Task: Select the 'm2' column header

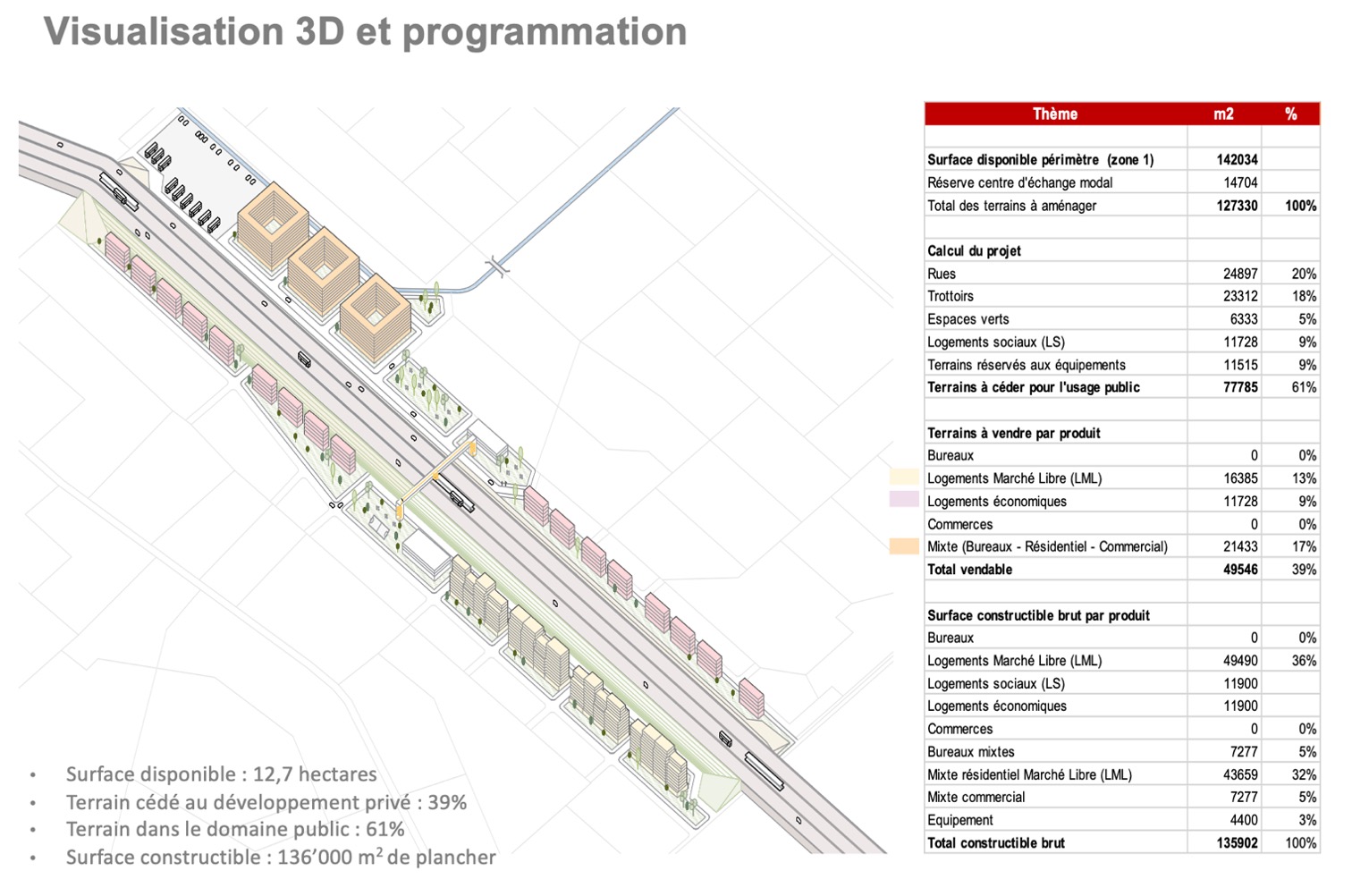Action: click(x=1223, y=114)
